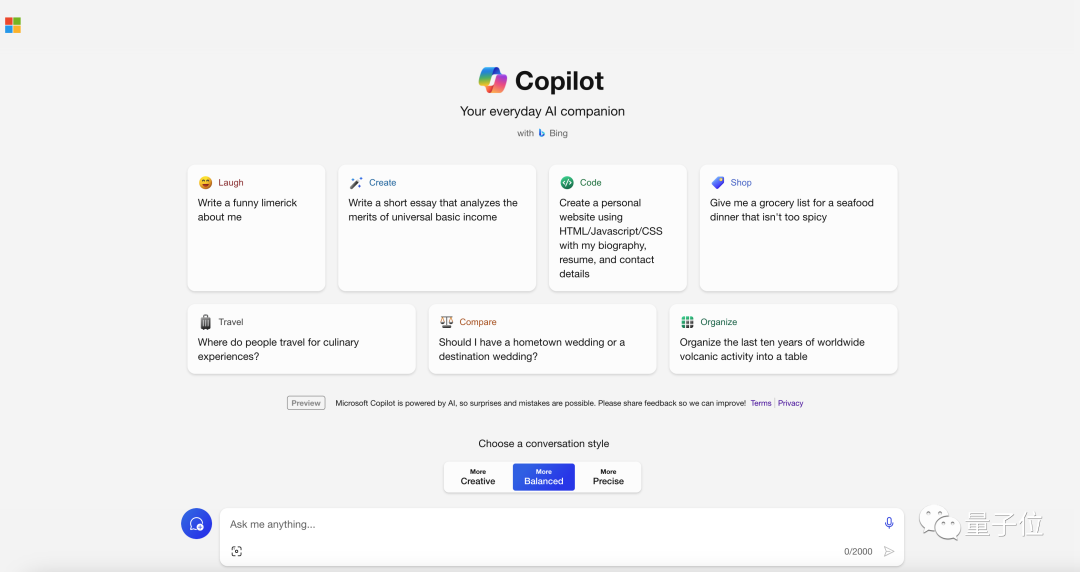Pick the hometown or destination wedding card
The image size is (1080, 572).
(x=542, y=339)
